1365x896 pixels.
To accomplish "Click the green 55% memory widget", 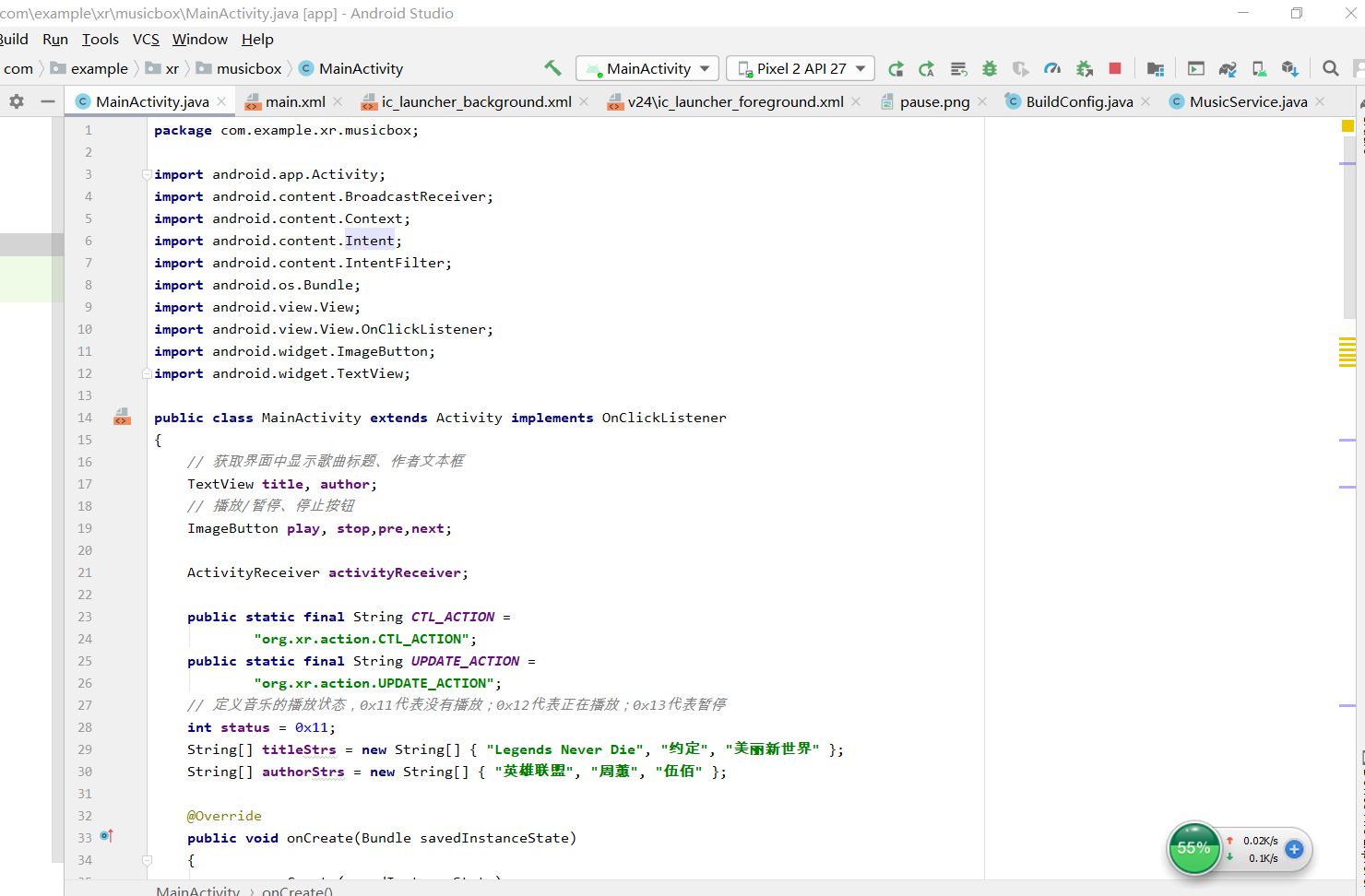I will 1194,848.
